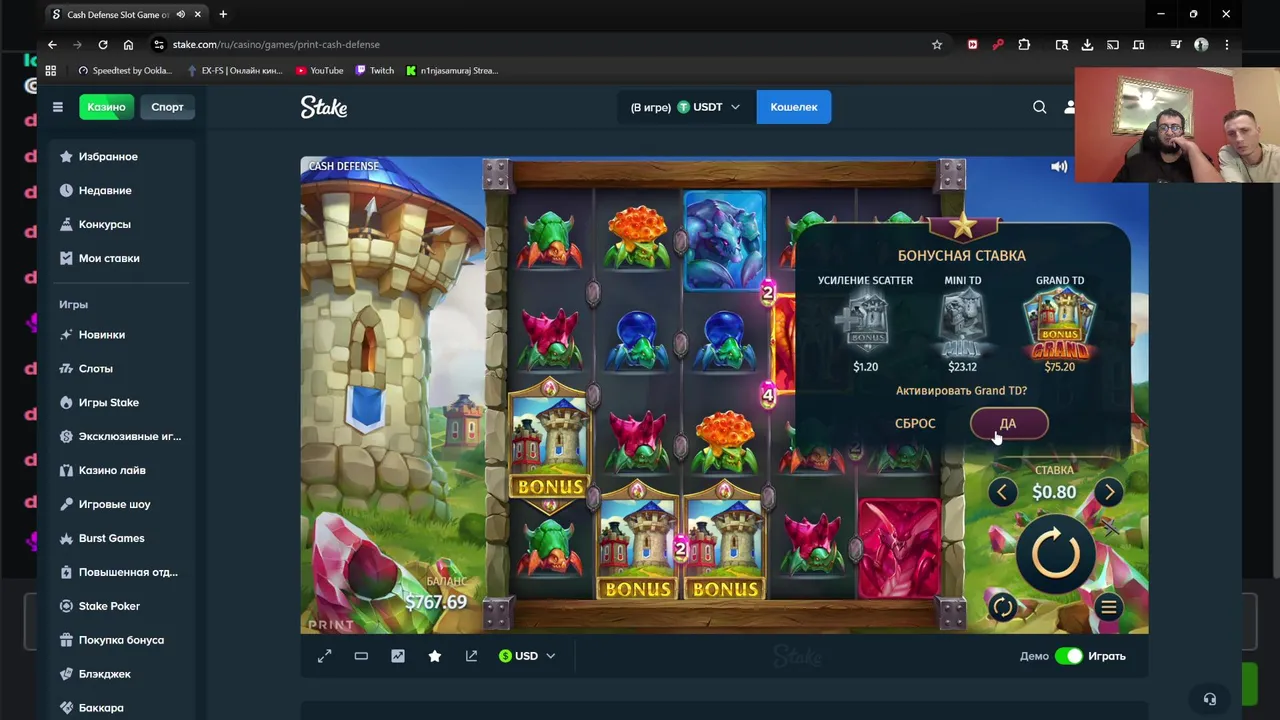Open cast media to device icon
Viewport: 1280px width, 720px height.
1113,44
